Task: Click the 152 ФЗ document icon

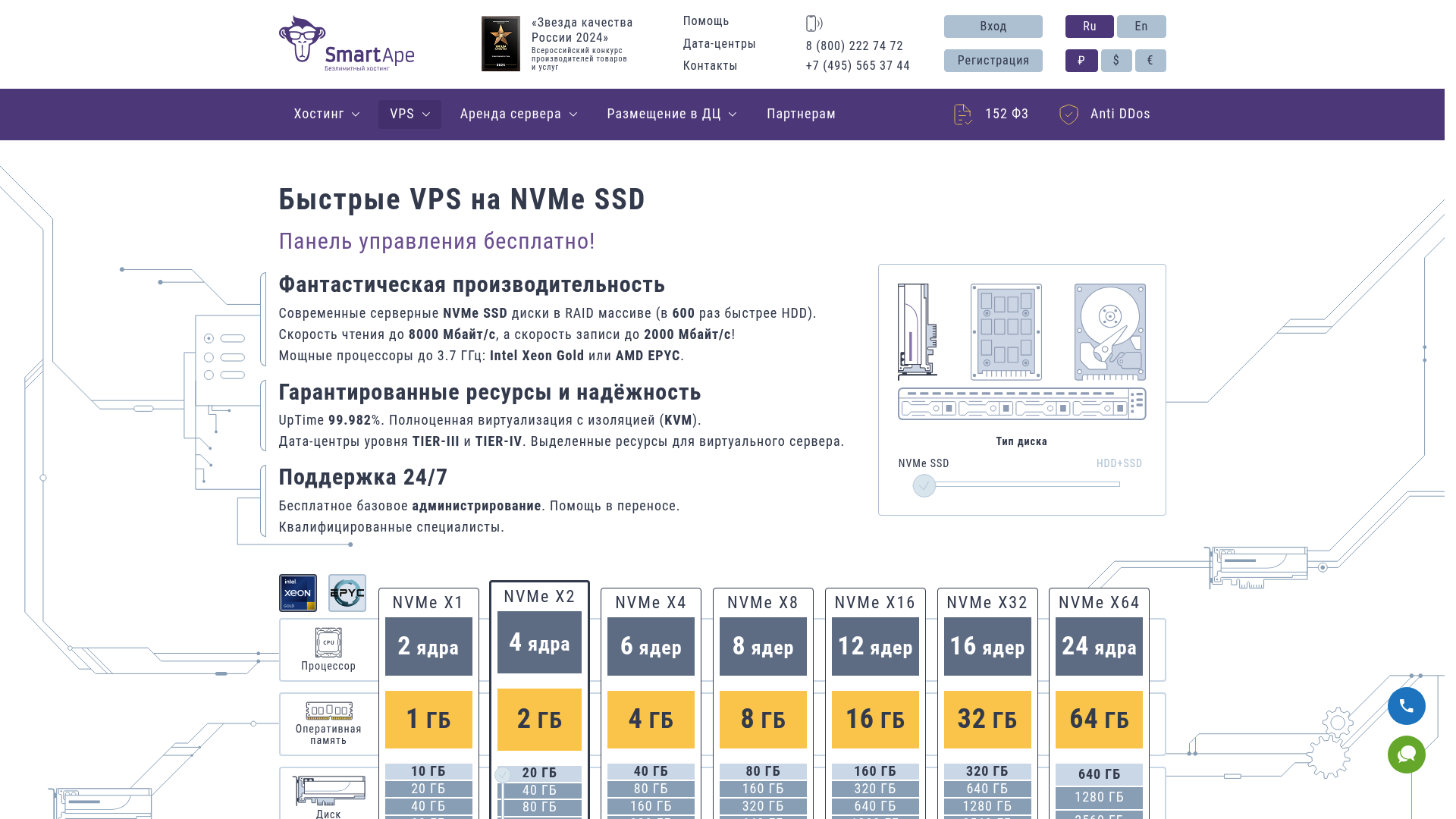Action: coord(962,115)
